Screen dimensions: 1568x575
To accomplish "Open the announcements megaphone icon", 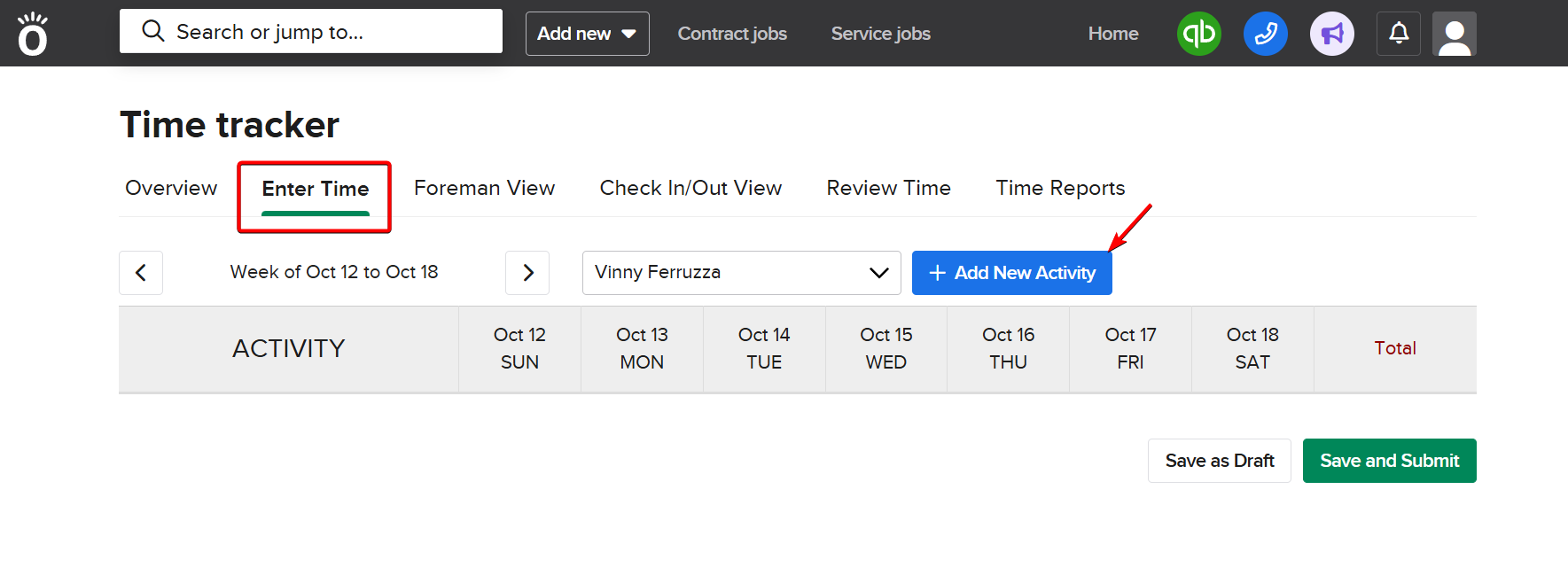I will (1331, 34).
